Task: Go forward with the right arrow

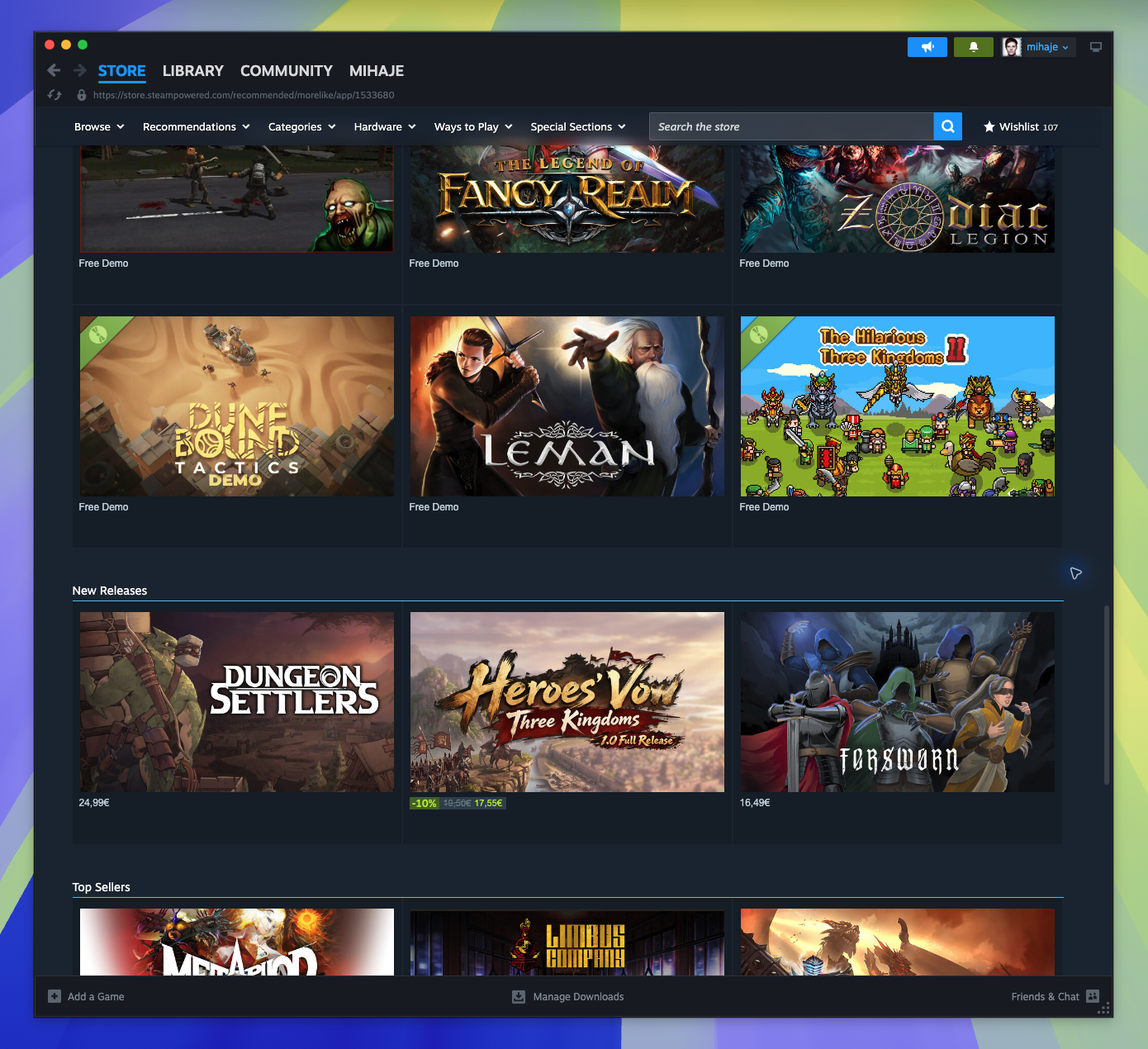Action: 80,70
